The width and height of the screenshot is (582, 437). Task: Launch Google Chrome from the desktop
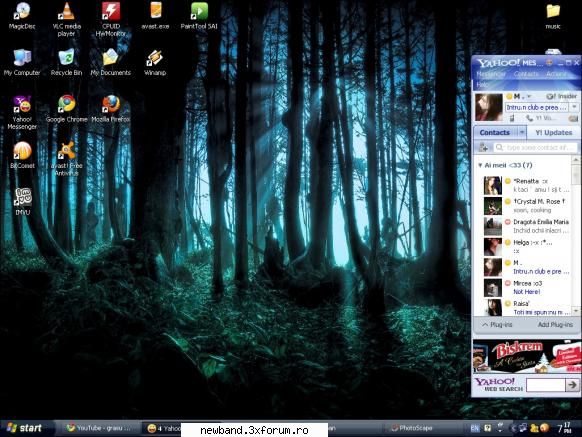pos(66,109)
